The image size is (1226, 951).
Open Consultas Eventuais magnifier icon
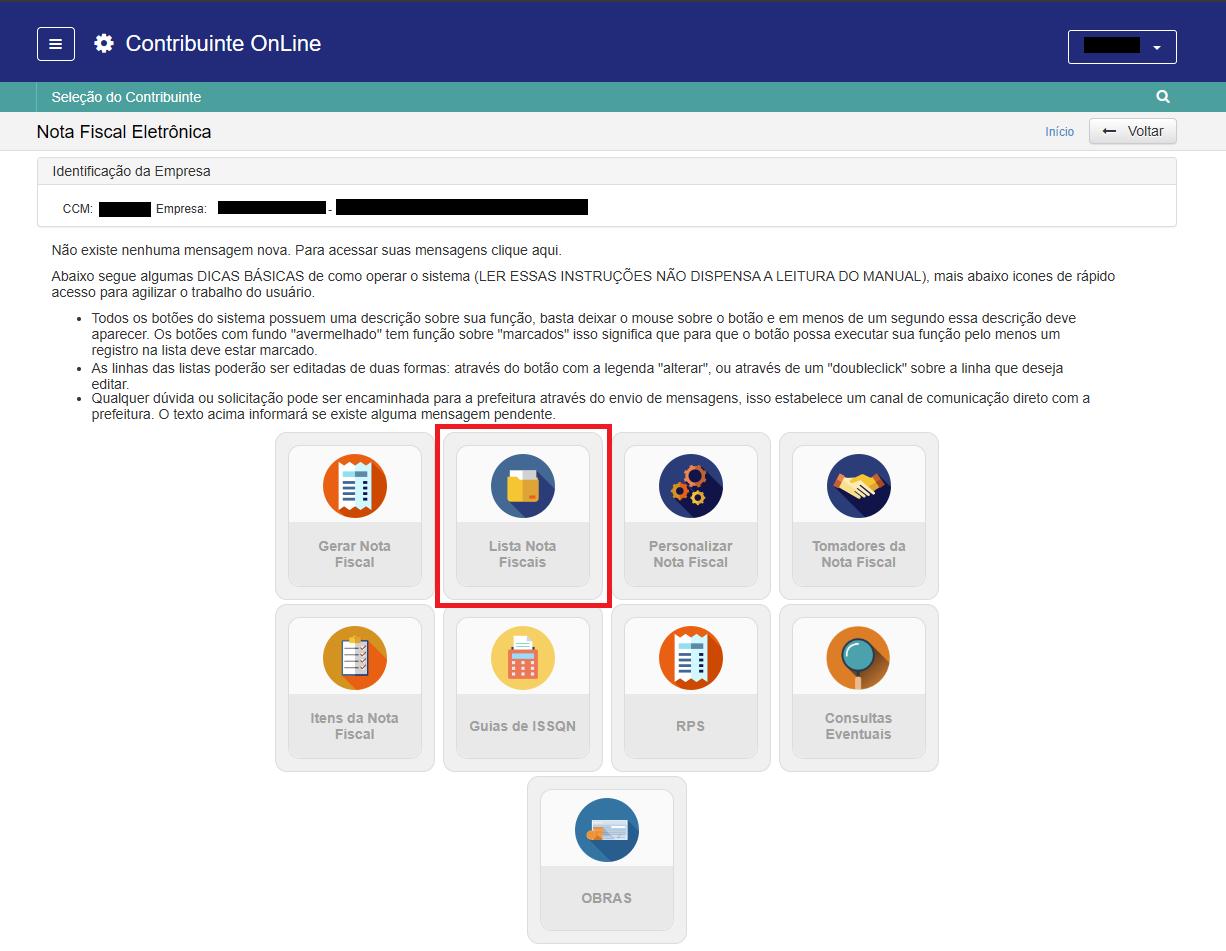858,657
